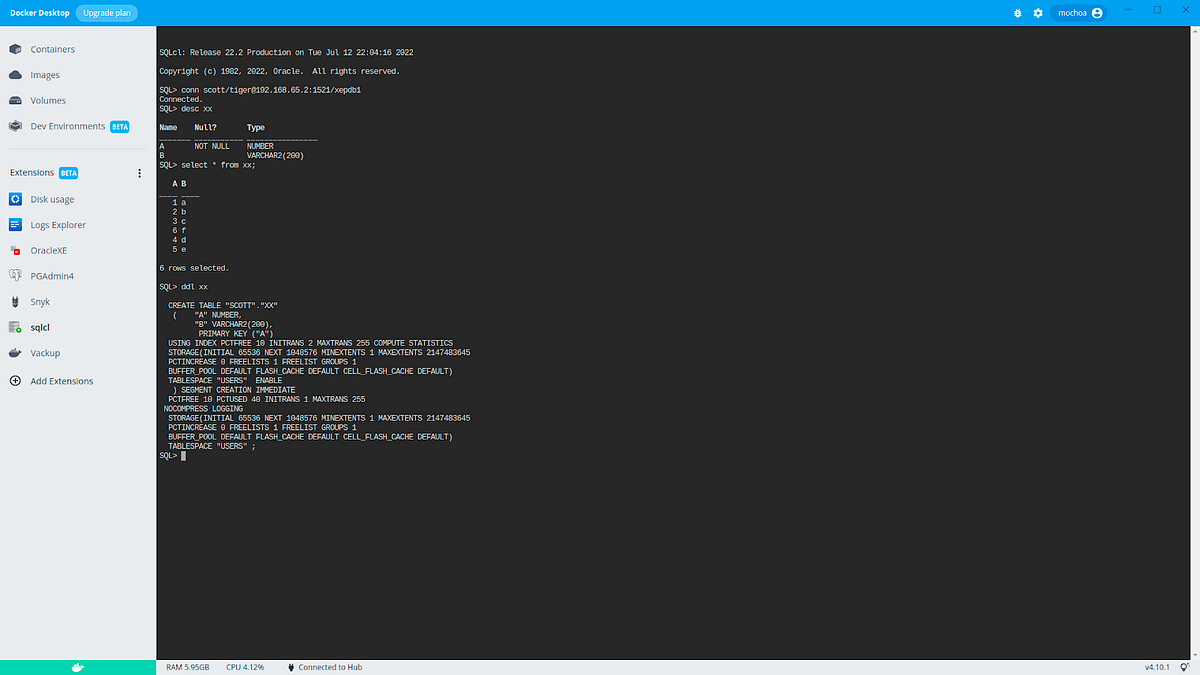This screenshot has height=675, width=1200.
Task: Click the Upgrade plan button
Action: [107, 12]
